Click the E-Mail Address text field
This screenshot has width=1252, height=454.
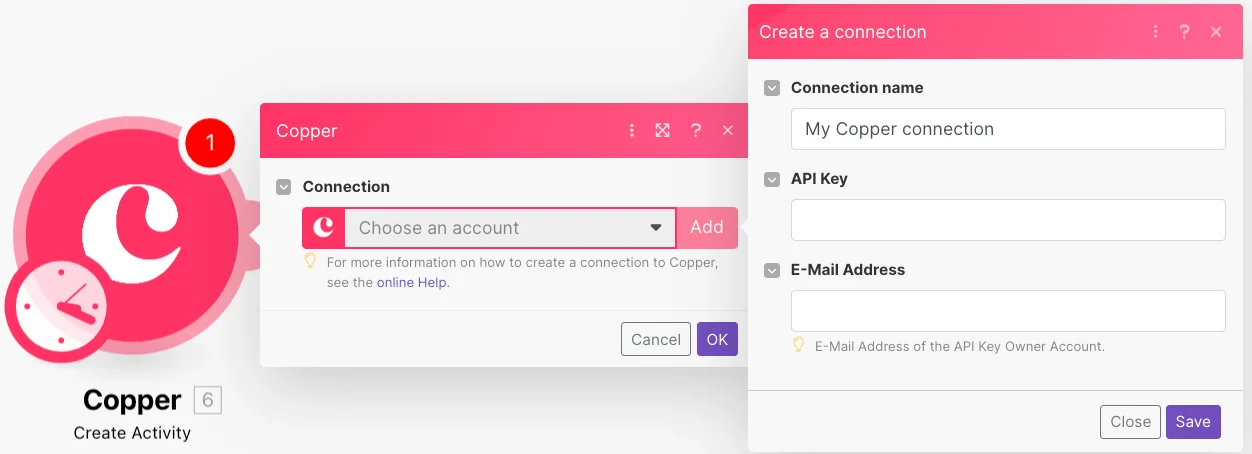point(1008,311)
